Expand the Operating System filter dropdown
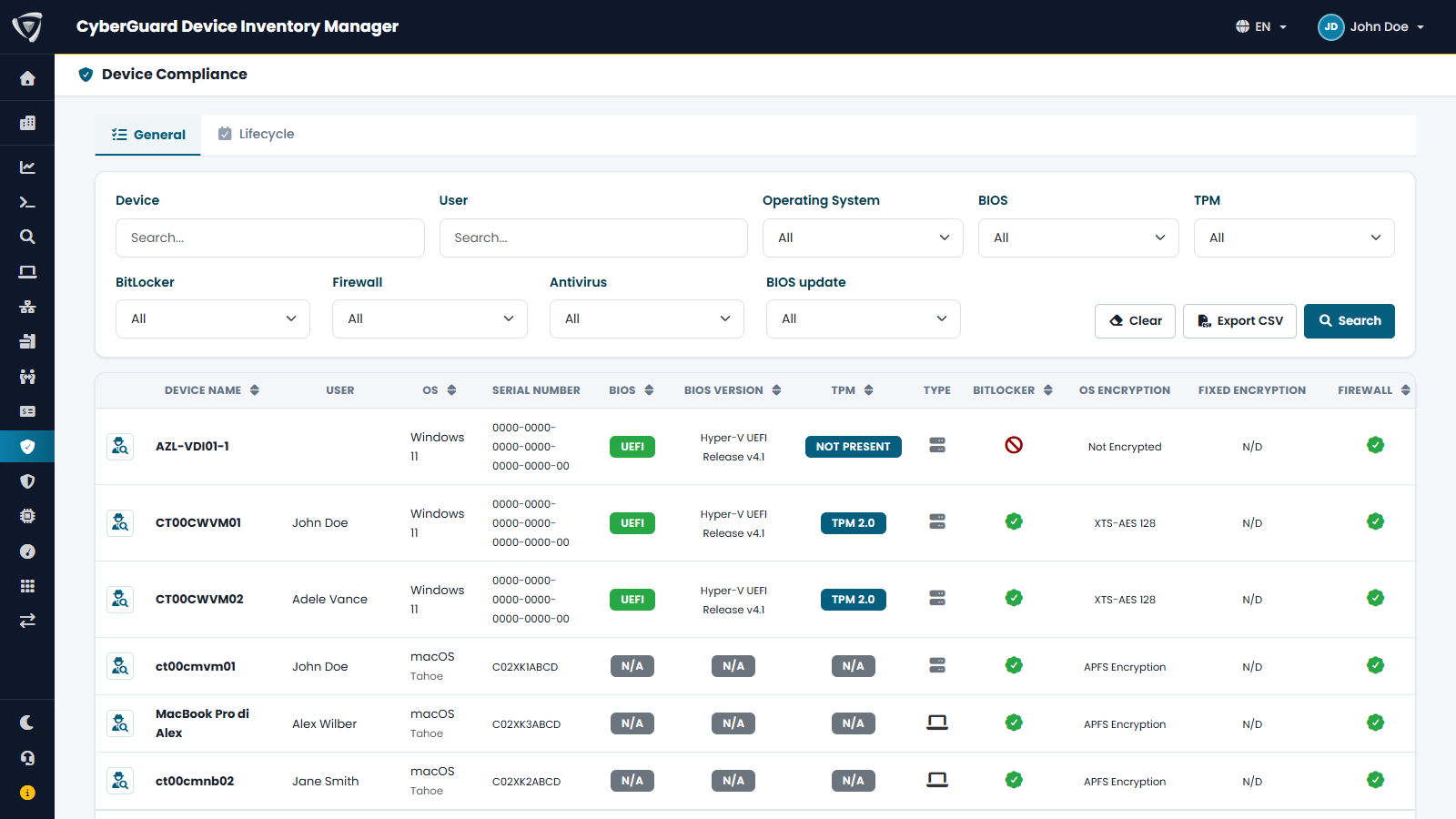This screenshot has width=1456, height=819. 863,238
